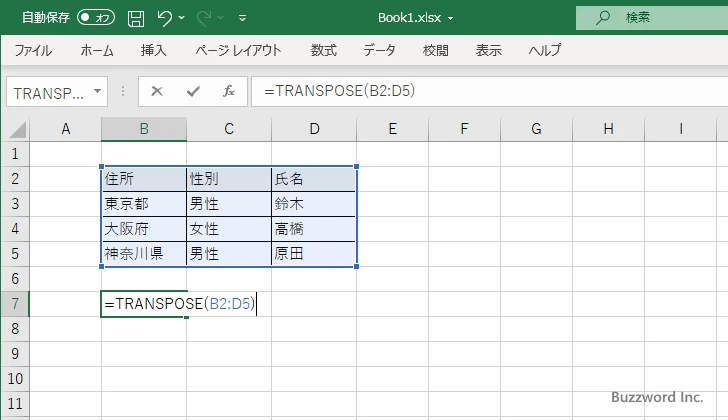Click the magnifier search icon
Viewport: 728px width, 420px height.
click(603, 18)
